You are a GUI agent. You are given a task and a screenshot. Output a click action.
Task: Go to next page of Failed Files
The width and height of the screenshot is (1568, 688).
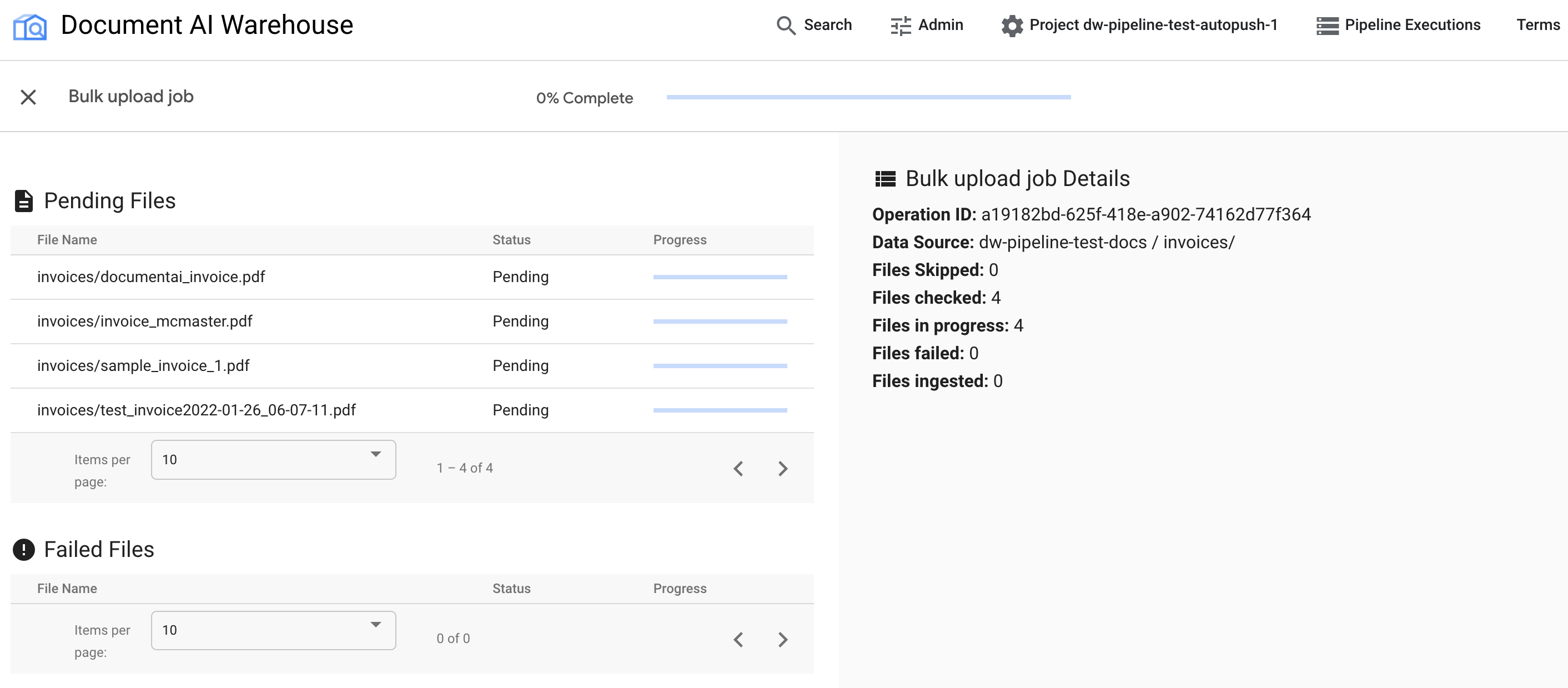point(783,639)
